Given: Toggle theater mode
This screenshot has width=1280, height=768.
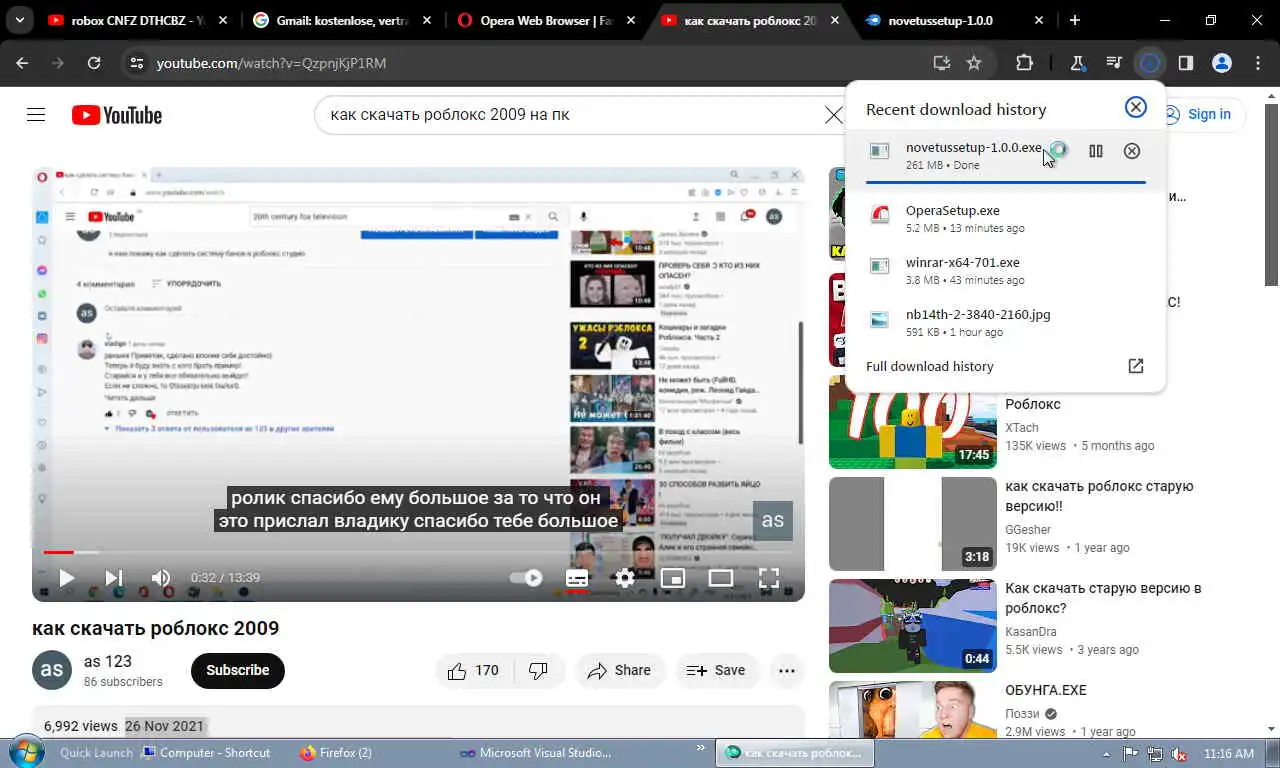Looking at the screenshot, I should pyautogui.click(x=721, y=577).
